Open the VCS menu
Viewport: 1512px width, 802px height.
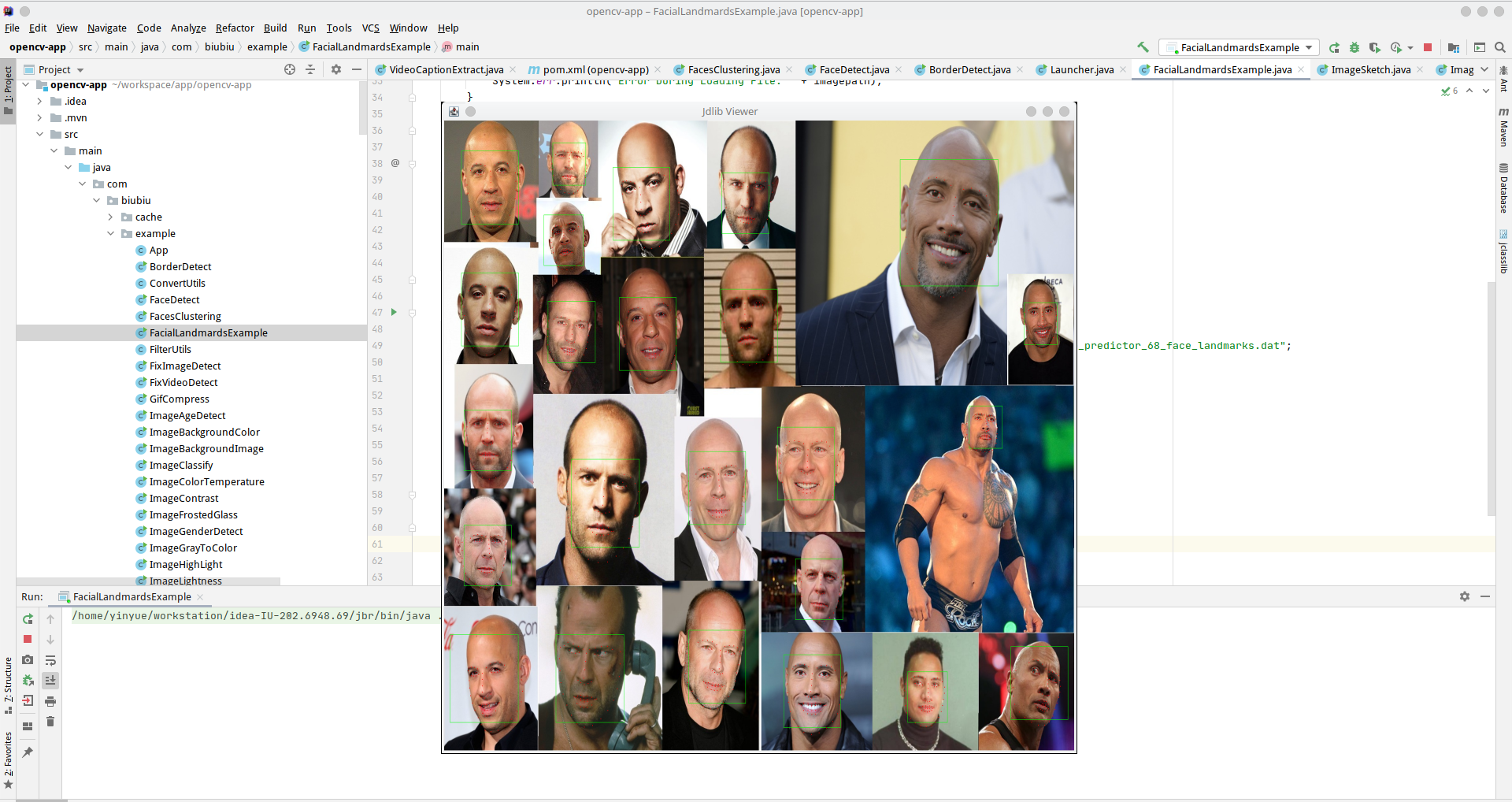pyautogui.click(x=370, y=28)
